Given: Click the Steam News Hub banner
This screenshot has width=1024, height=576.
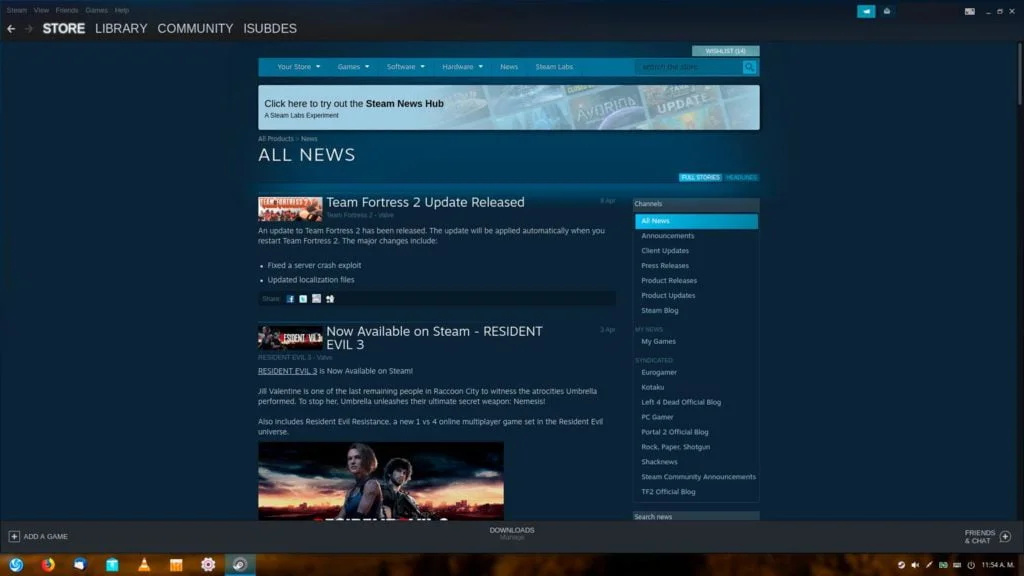Looking at the screenshot, I should coord(509,107).
